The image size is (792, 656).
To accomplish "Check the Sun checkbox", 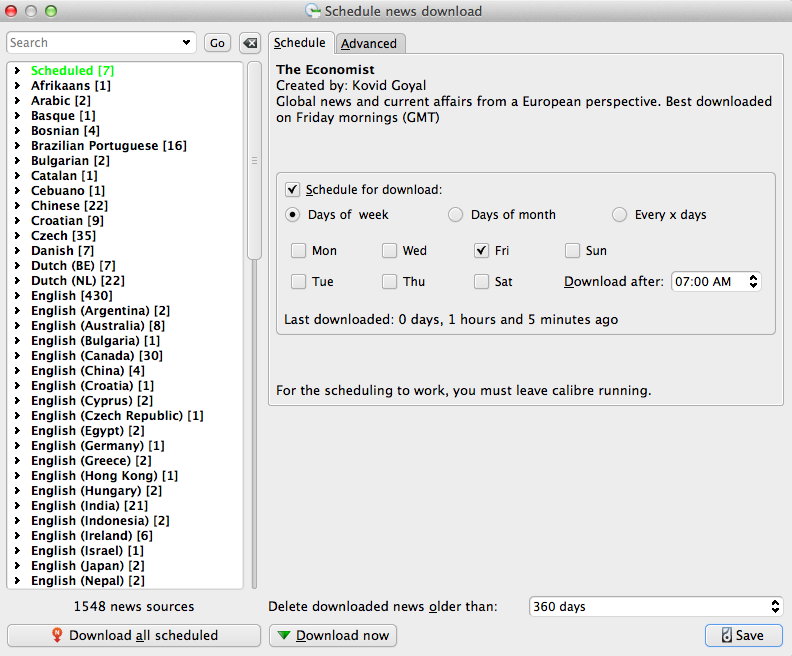I will (572, 250).
